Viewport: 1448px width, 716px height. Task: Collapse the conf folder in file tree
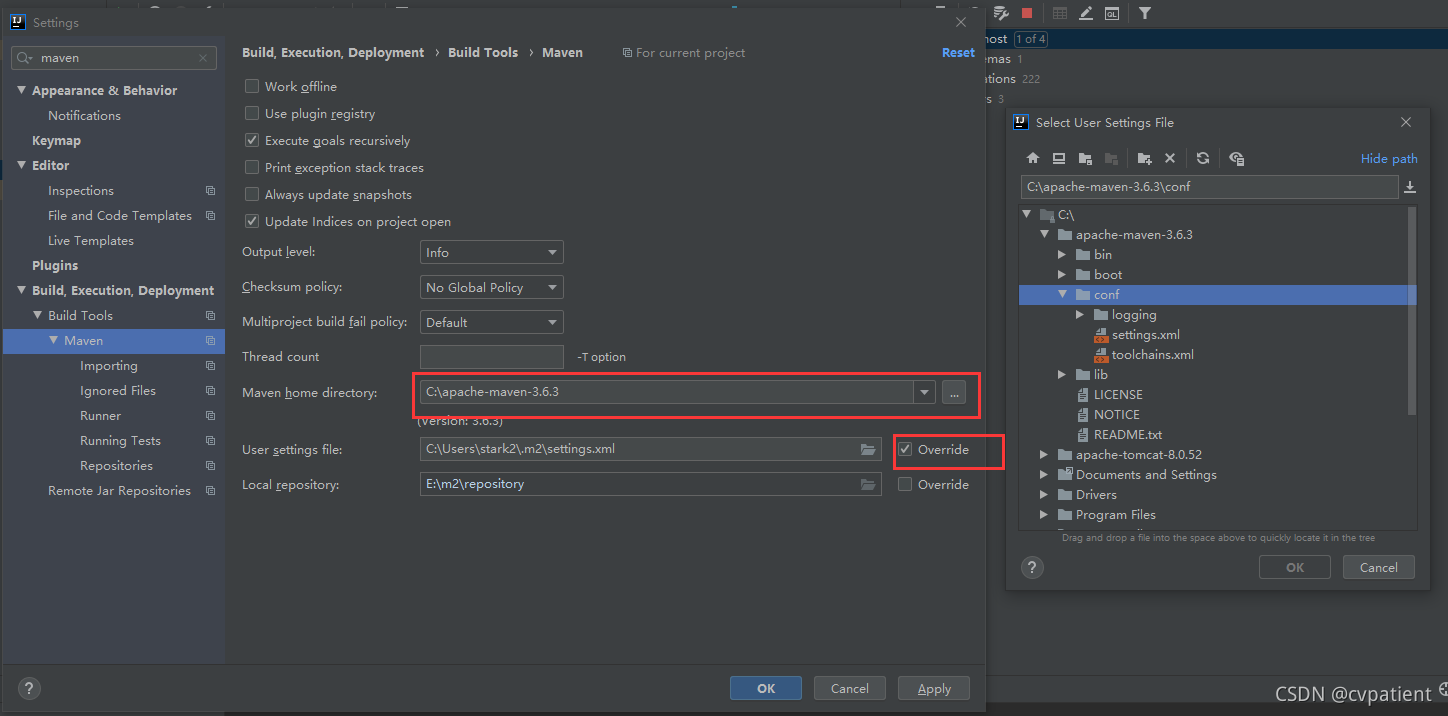pyautogui.click(x=1062, y=295)
